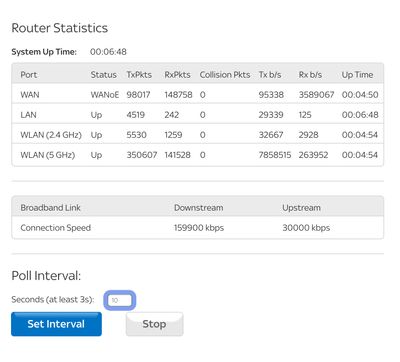Select WLAN 5 GHz Tx b/s 7858515

tap(275, 155)
